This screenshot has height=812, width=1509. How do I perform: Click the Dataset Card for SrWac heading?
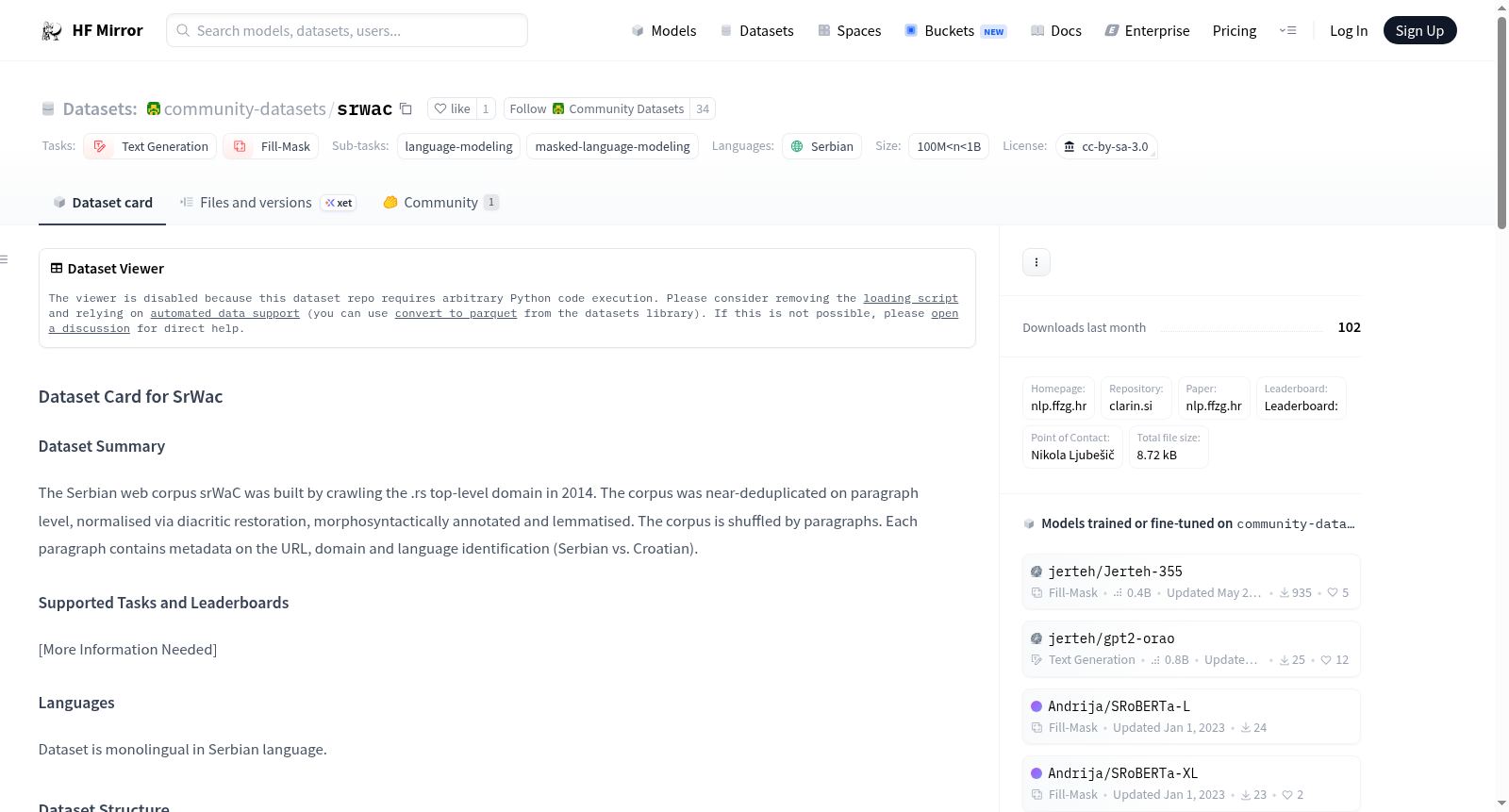[x=131, y=397]
